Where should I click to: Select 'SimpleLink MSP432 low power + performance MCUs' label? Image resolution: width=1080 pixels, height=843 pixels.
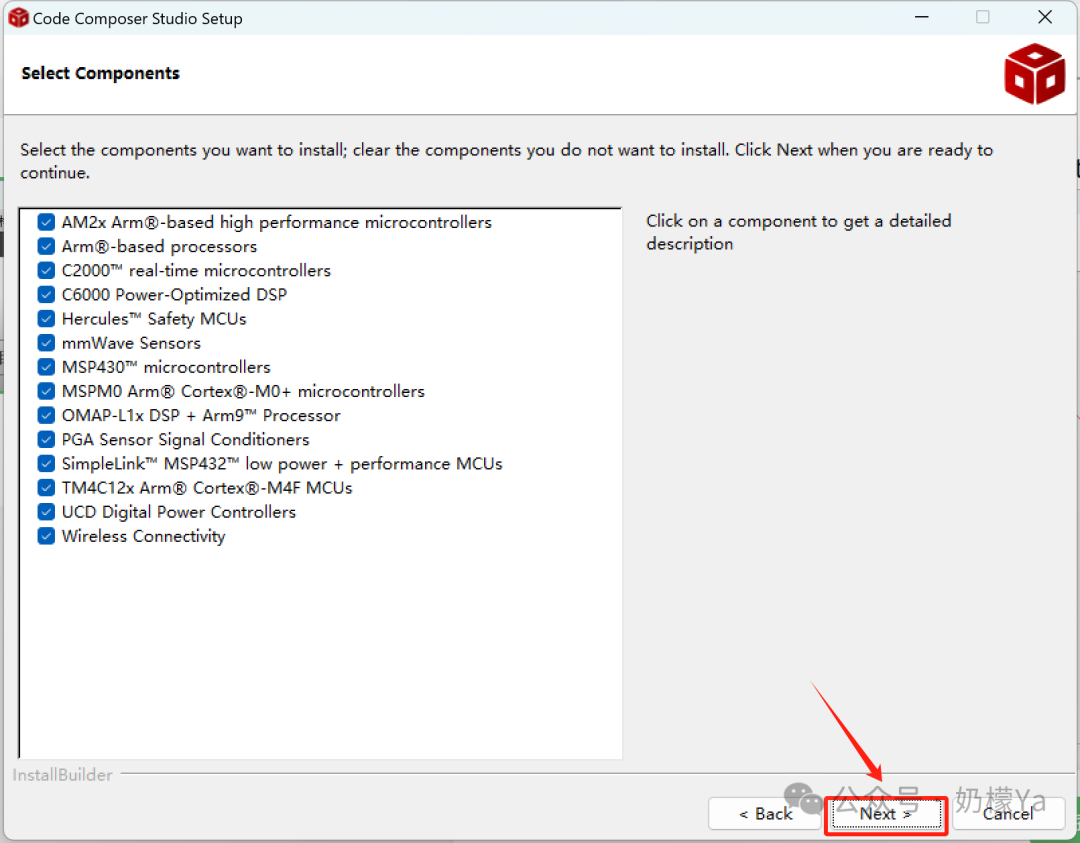[282, 464]
